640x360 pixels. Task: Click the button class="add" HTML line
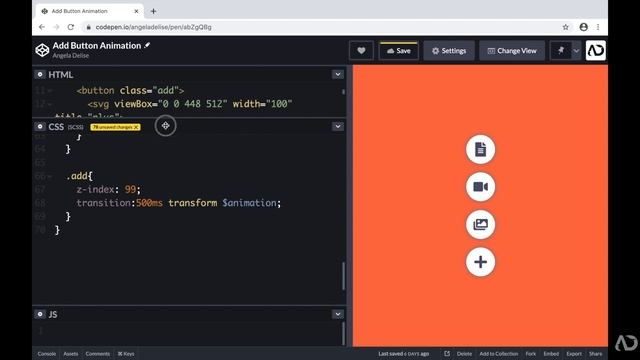pos(130,90)
